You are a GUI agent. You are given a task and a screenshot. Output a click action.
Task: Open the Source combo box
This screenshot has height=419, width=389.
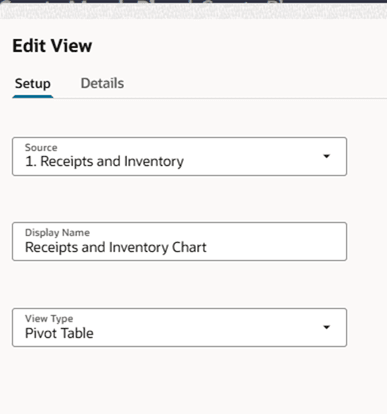pyautogui.click(x=180, y=157)
